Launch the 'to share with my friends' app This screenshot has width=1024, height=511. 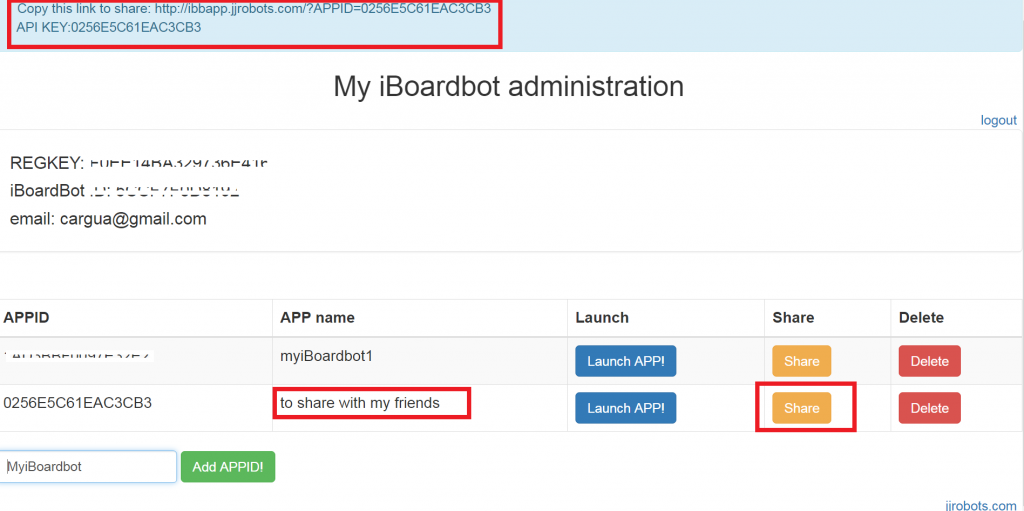click(626, 408)
